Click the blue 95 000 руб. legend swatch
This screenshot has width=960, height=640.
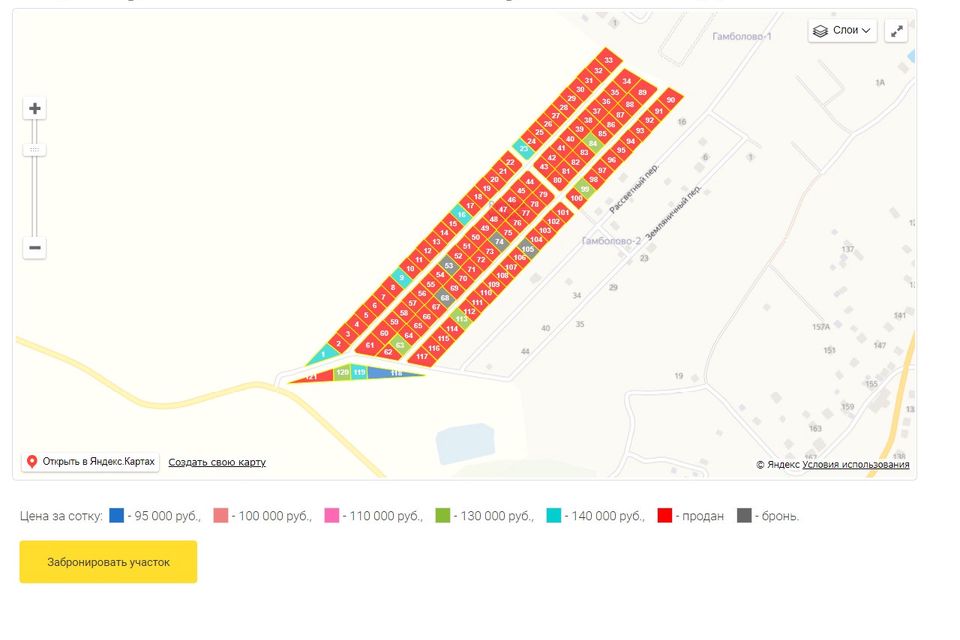point(116,516)
